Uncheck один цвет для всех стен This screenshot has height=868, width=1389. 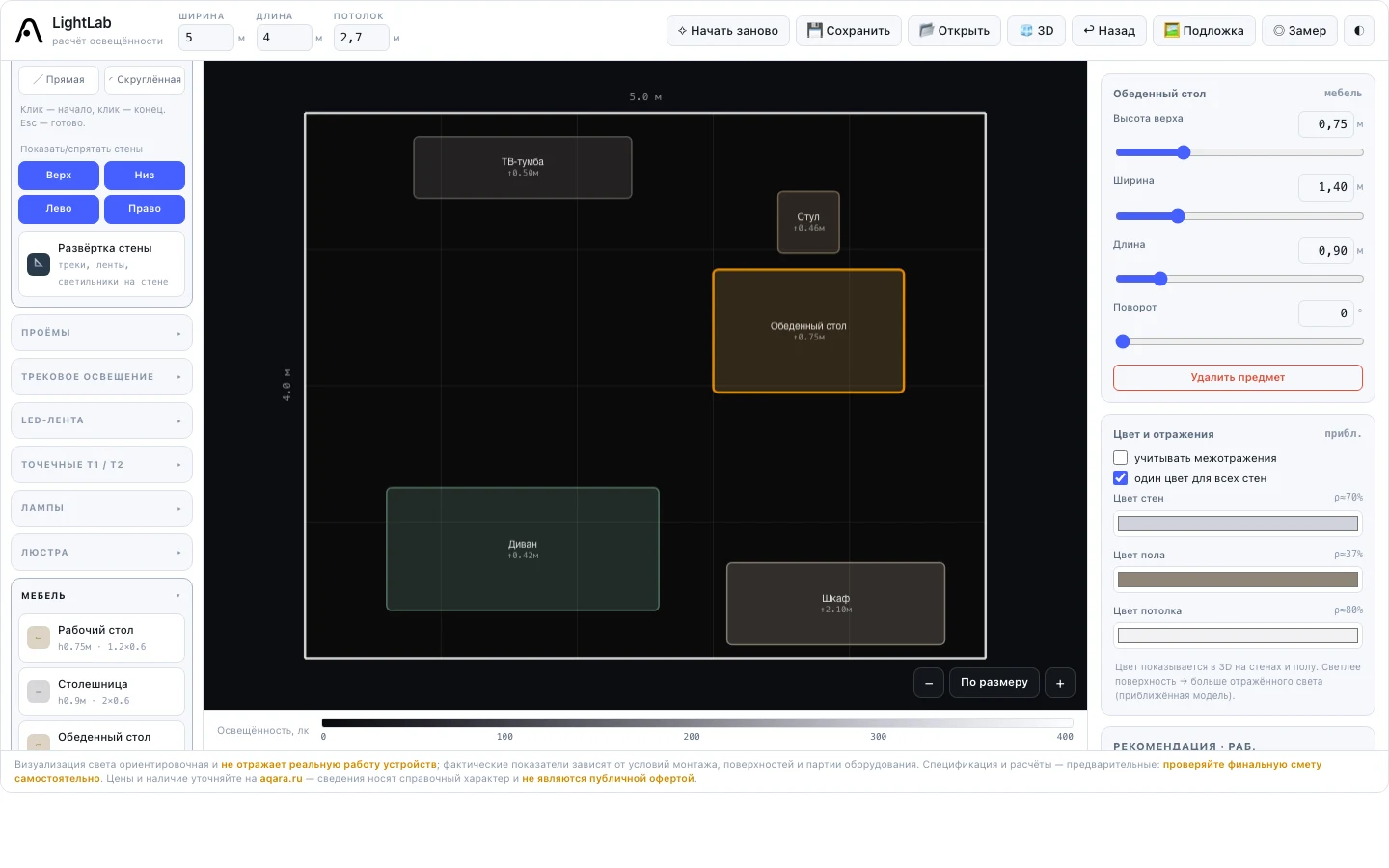tap(1120, 478)
